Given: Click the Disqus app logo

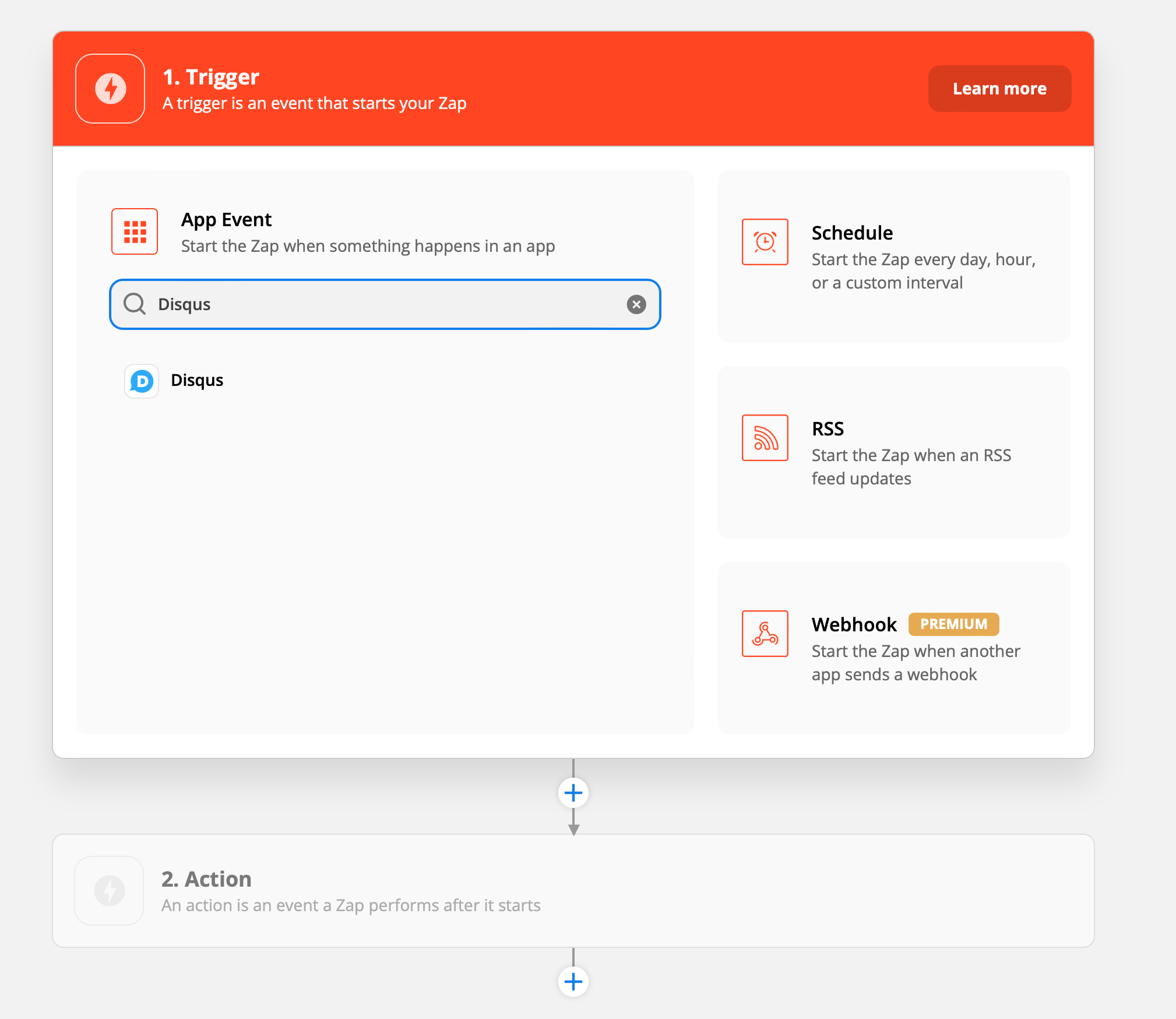Looking at the screenshot, I should coord(142,381).
